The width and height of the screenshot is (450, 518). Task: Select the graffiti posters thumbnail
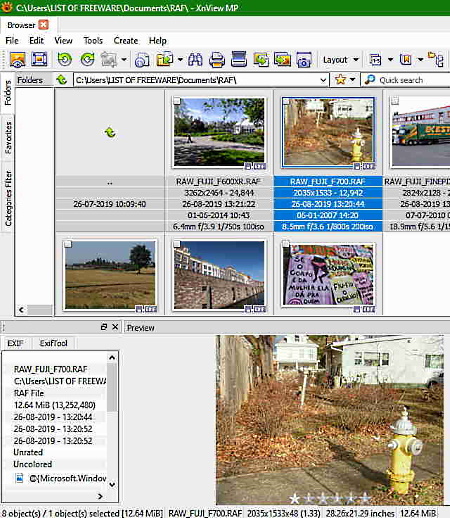tap(328, 275)
